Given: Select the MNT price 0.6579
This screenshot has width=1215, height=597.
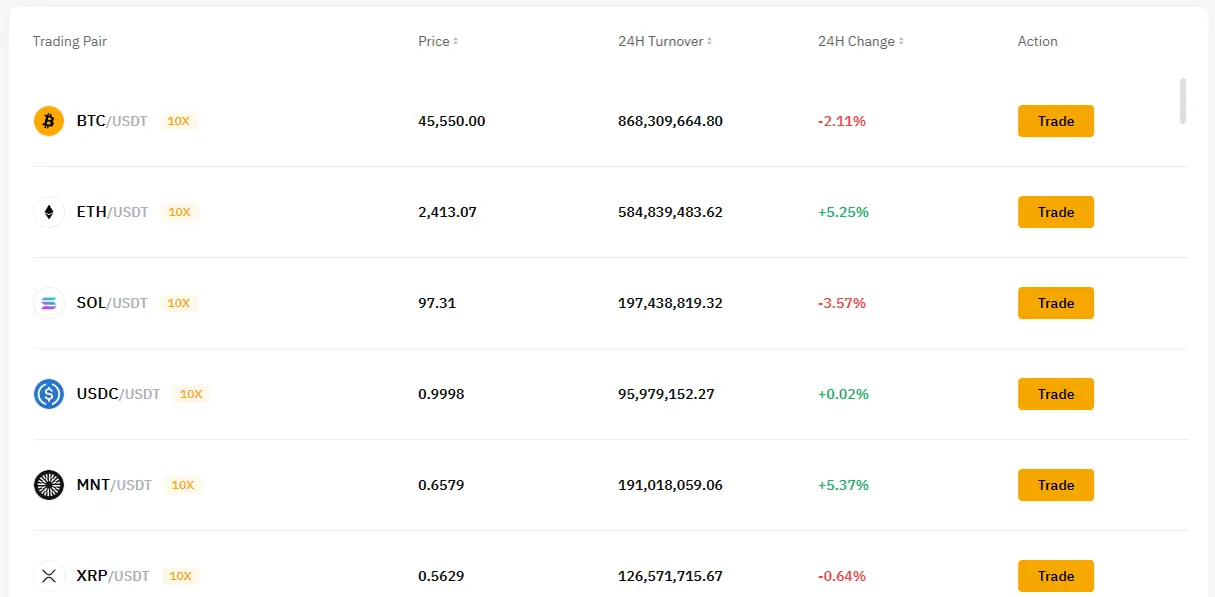Looking at the screenshot, I should click(x=441, y=485).
